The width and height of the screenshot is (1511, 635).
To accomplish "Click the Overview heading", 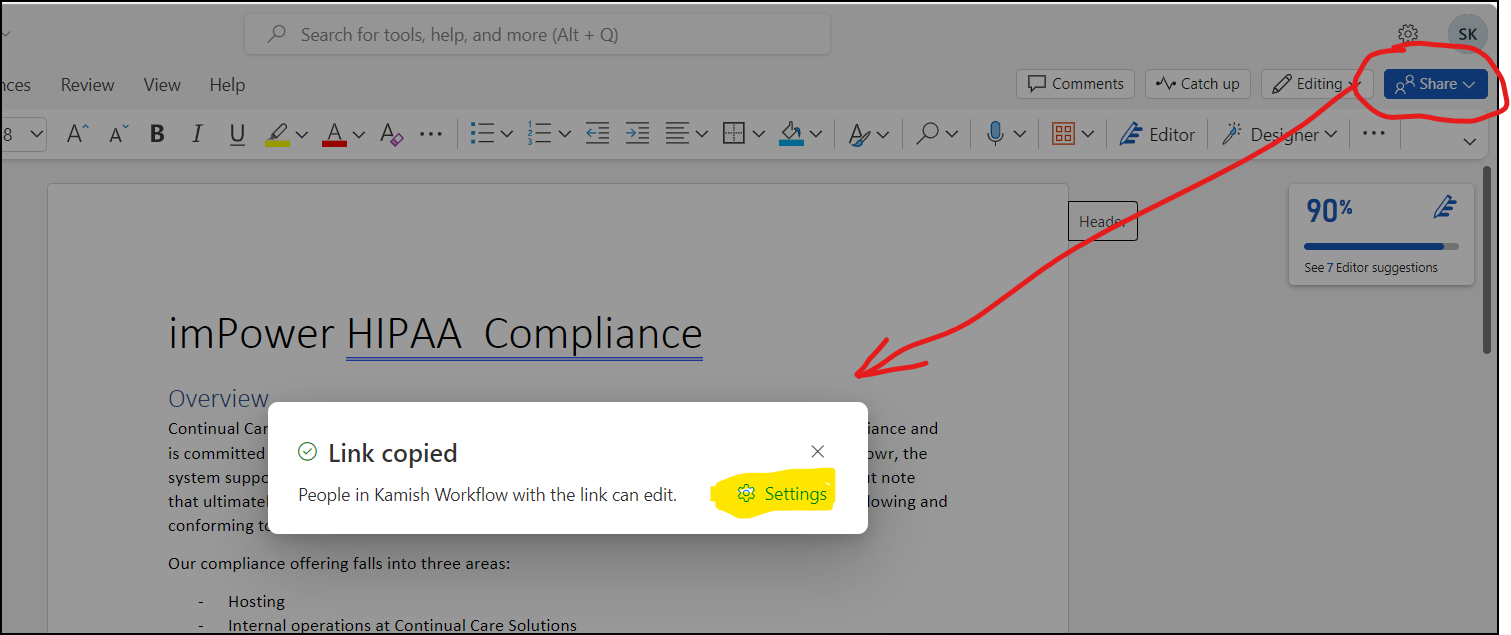I will tap(218, 399).
